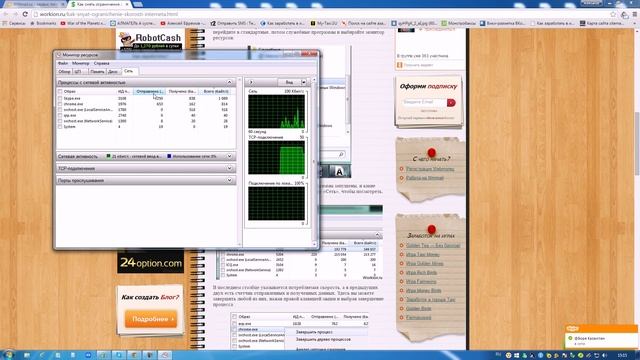Reload the page with the refresh icon
This screenshot has width=640, height=360.
25,14
